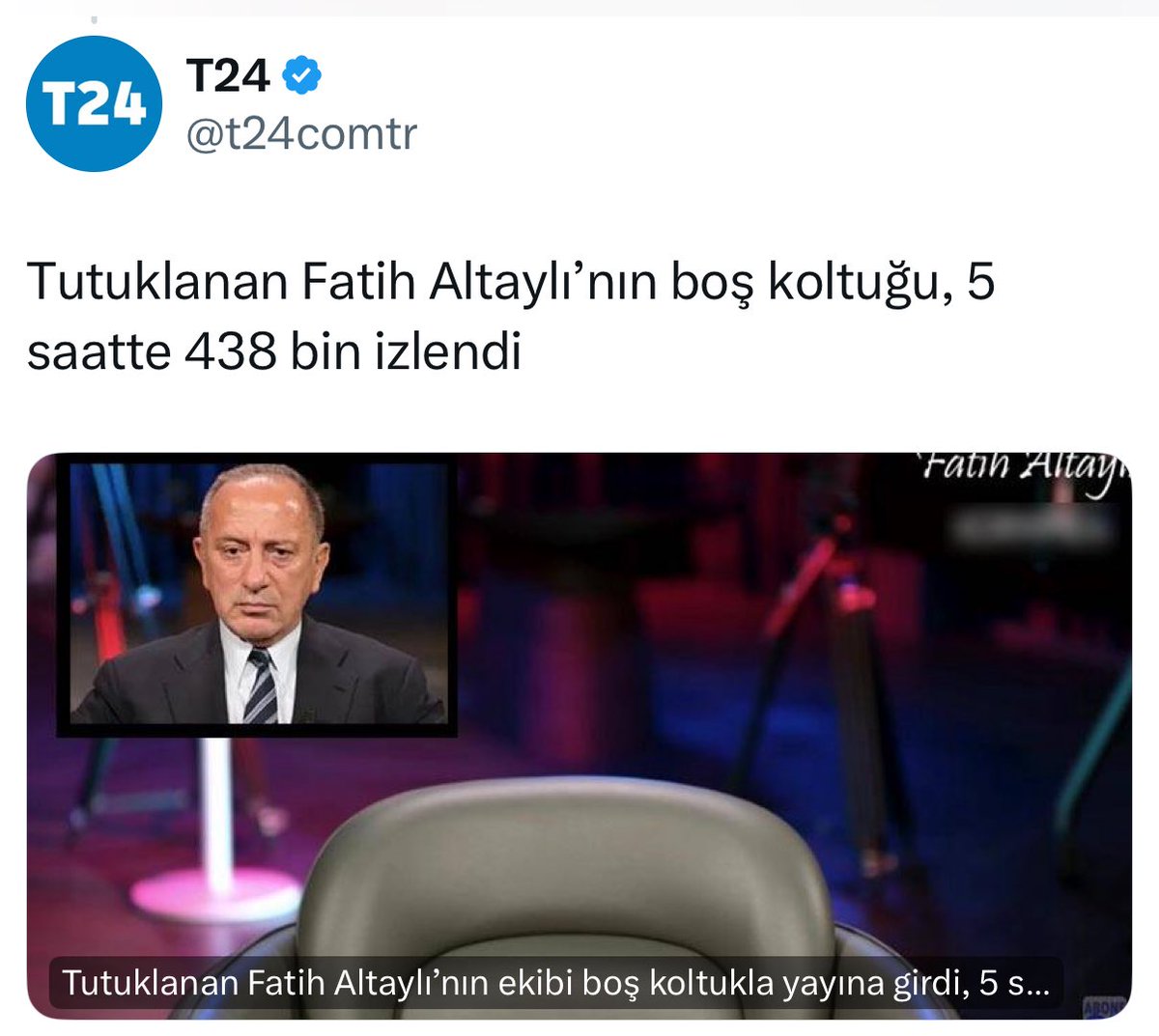Image resolution: width=1159 pixels, height=1036 pixels.
Task: Click the striped tie in portrait
Action: pyautogui.click(x=260, y=686)
